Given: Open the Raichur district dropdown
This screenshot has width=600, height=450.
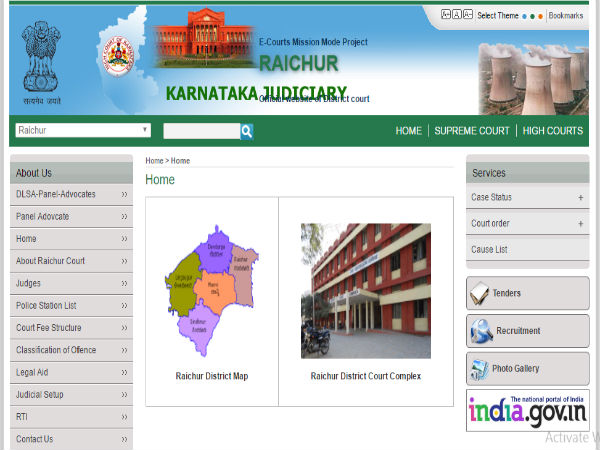Looking at the screenshot, I should [x=83, y=130].
